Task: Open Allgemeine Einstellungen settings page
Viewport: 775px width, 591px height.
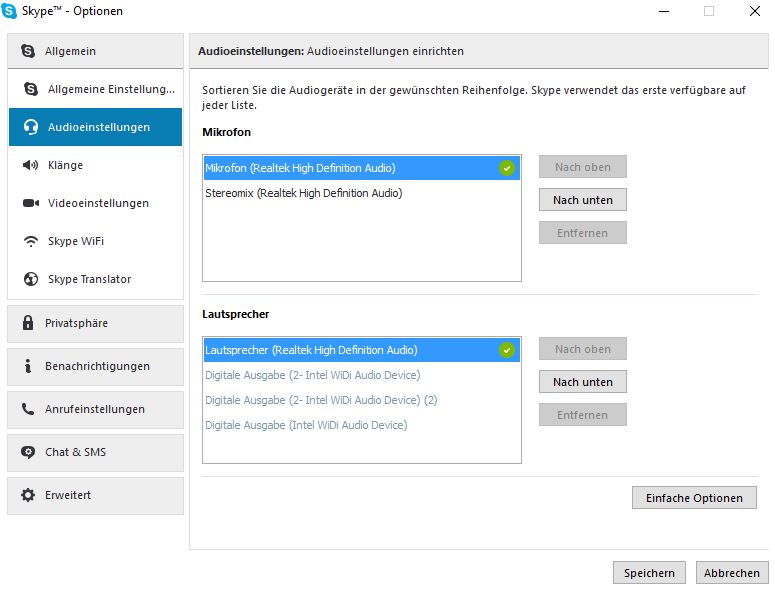Action: 95,89
